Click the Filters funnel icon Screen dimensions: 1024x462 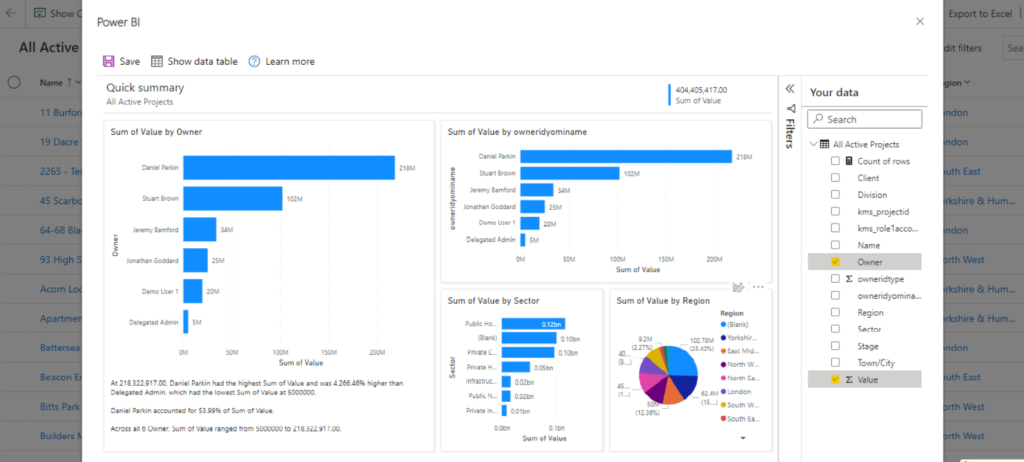tap(790, 108)
